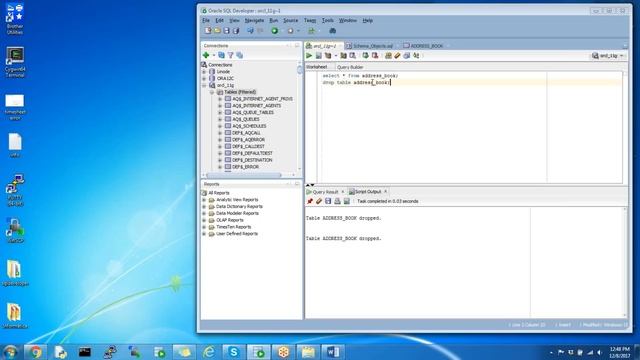This screenshot has height=360, width=640.
Task: Close the Script Output tab
Action: 385,191
